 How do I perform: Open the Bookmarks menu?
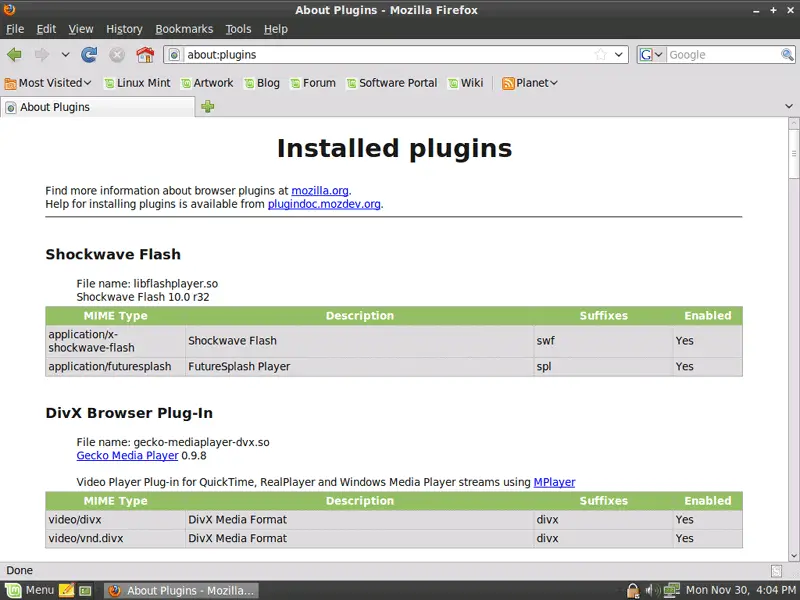[184, 29]
